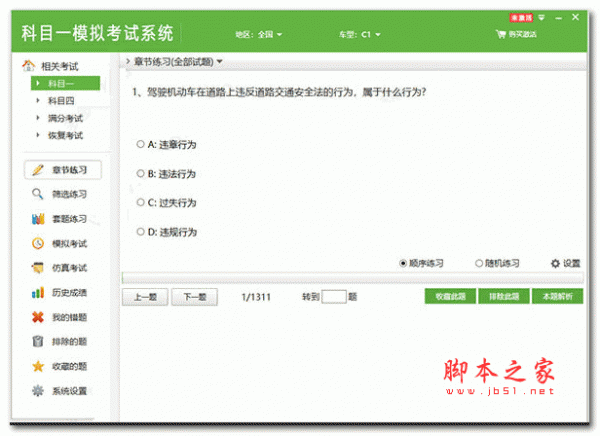Open the 车型: C1 dropdown

click(360, 34)
